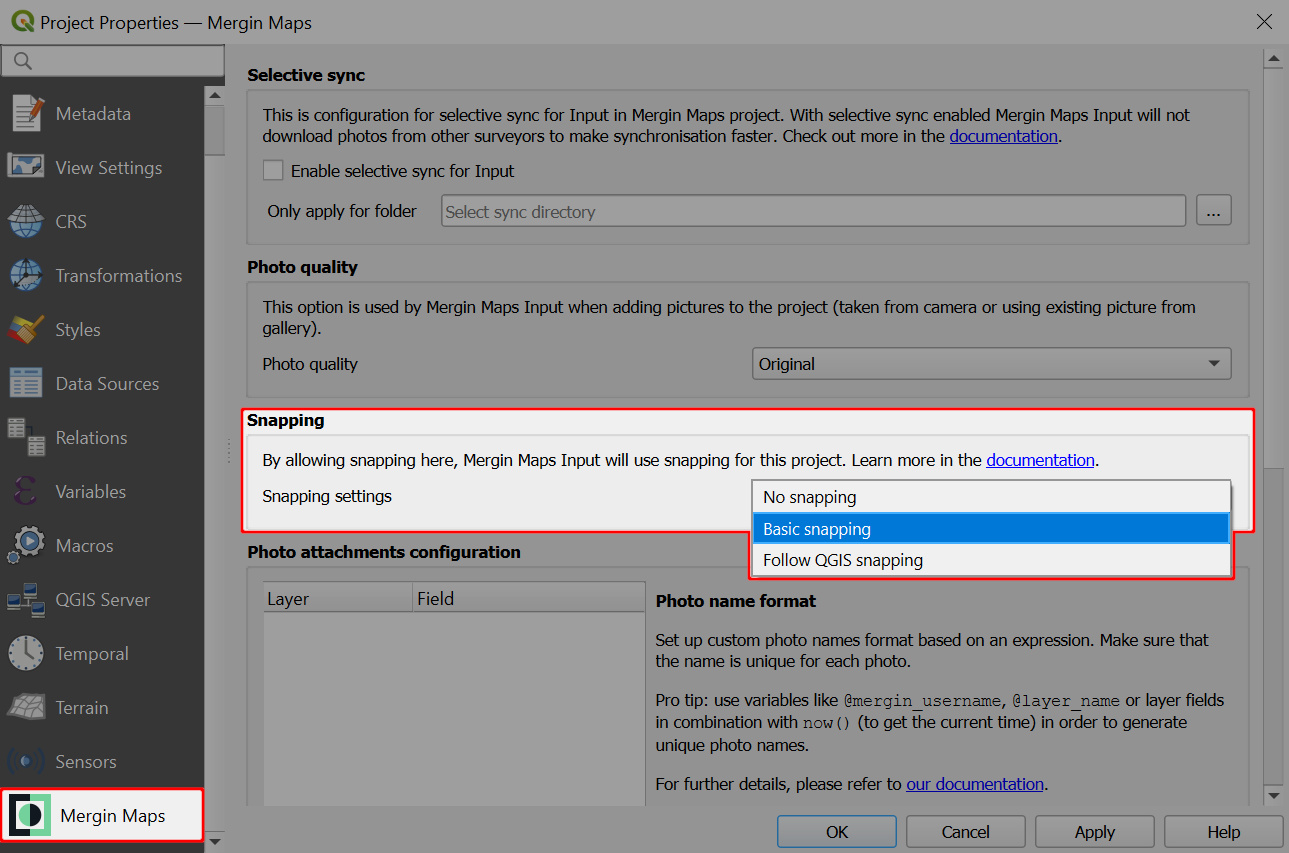Click the settings search box
Image resolution: width=1289 pixels, height=853 pixels.
point(113,61)
